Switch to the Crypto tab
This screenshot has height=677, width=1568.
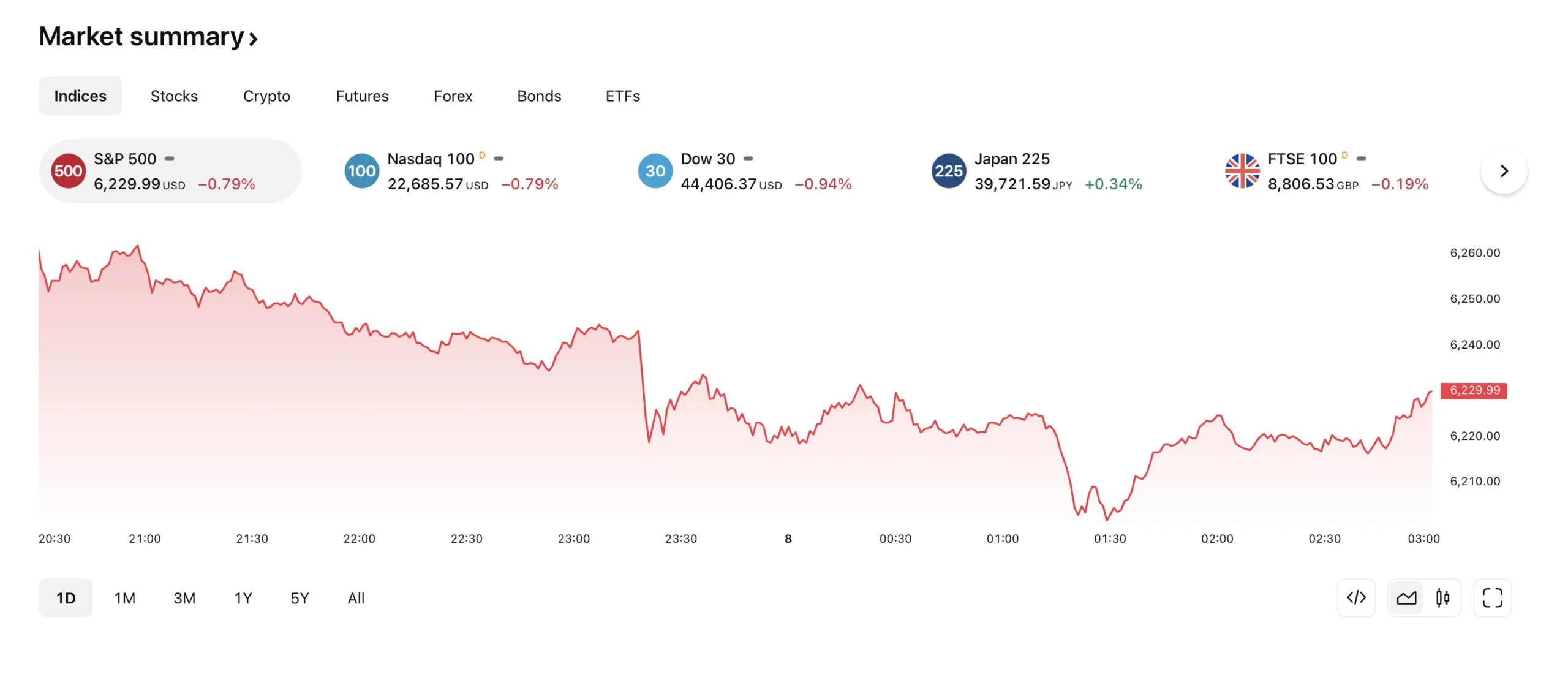click(x=266, y=96)
